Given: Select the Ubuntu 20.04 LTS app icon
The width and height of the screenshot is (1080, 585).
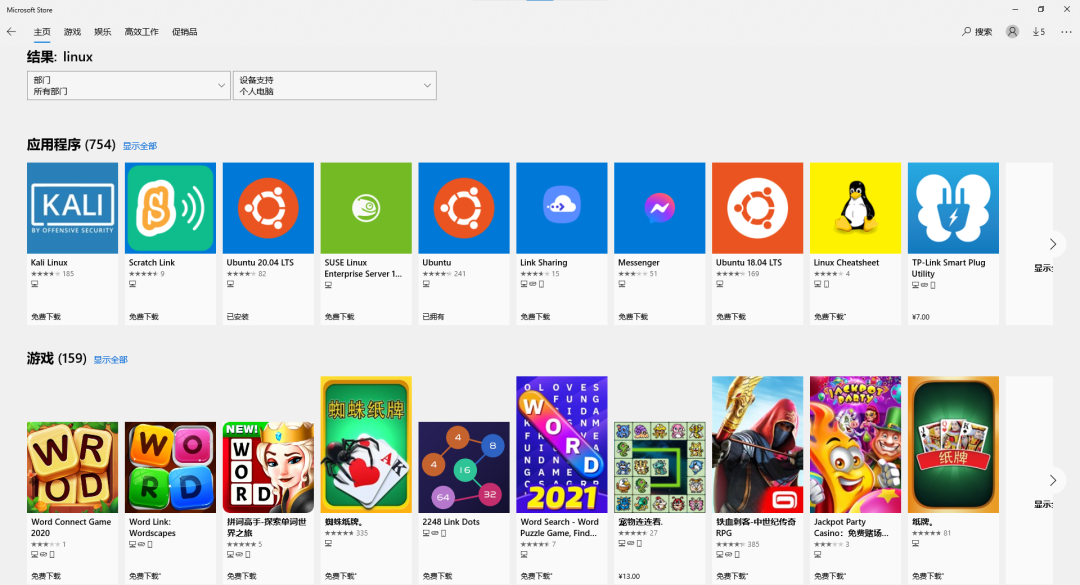Looking at the screenshot, I should point(268,208).
